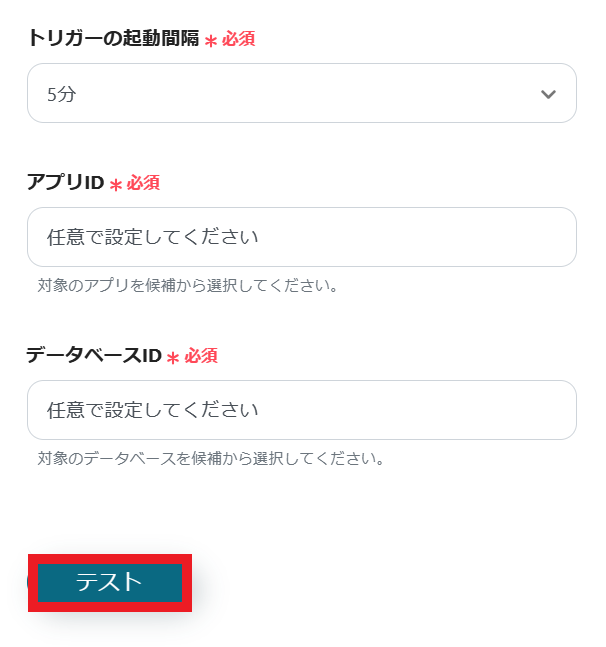This screenshot has height=647, width=606.
Task: Click the データベースID label text
Action: (x=94, y=356)
